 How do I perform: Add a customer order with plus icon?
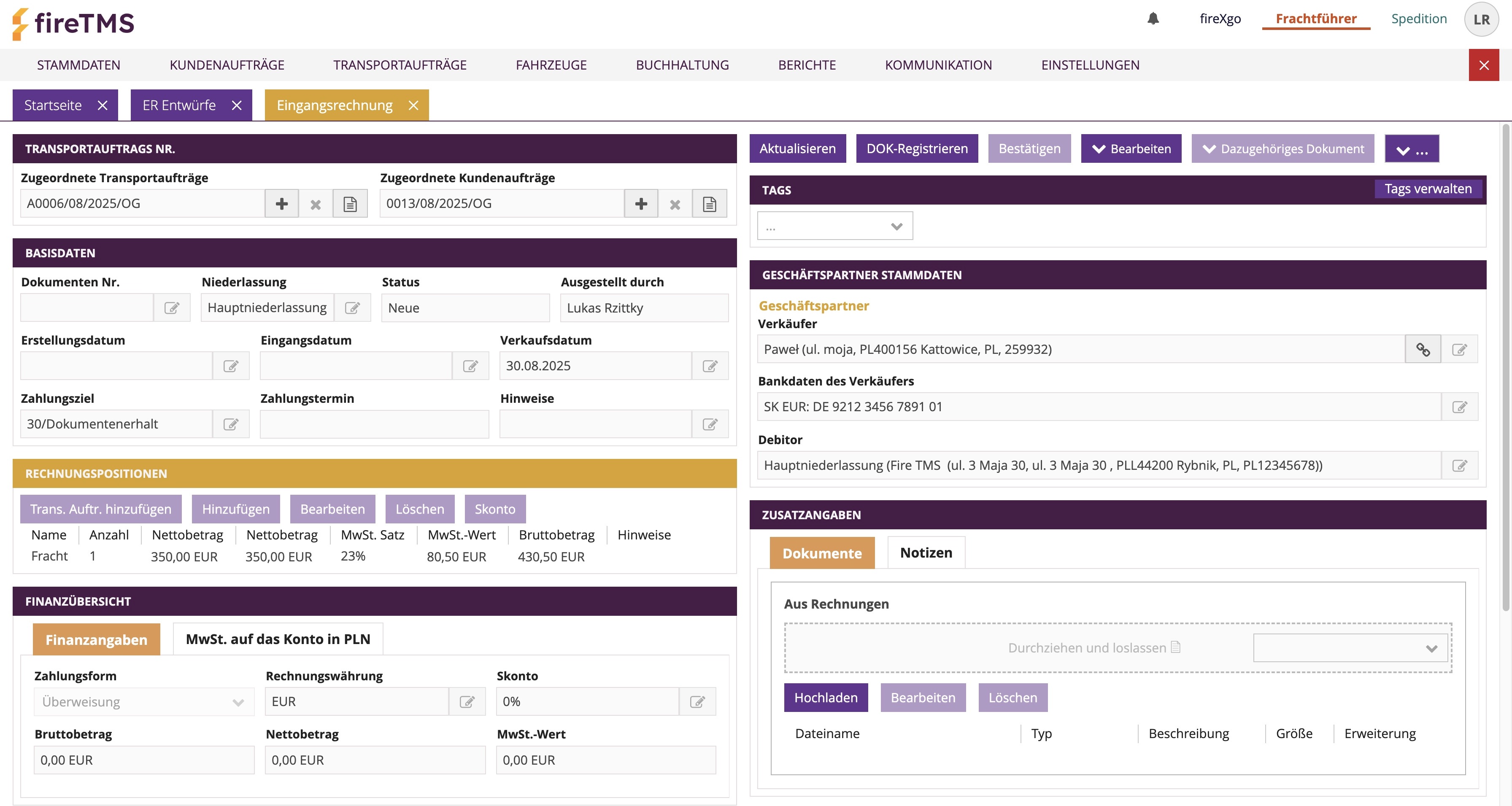click(641, 204)
